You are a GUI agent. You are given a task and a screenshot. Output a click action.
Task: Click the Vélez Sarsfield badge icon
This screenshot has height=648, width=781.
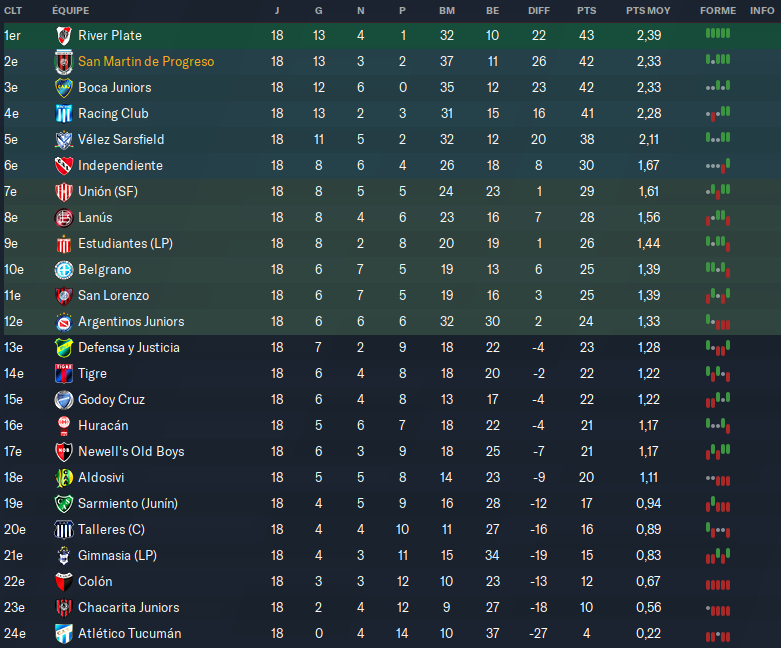(64, 139)
